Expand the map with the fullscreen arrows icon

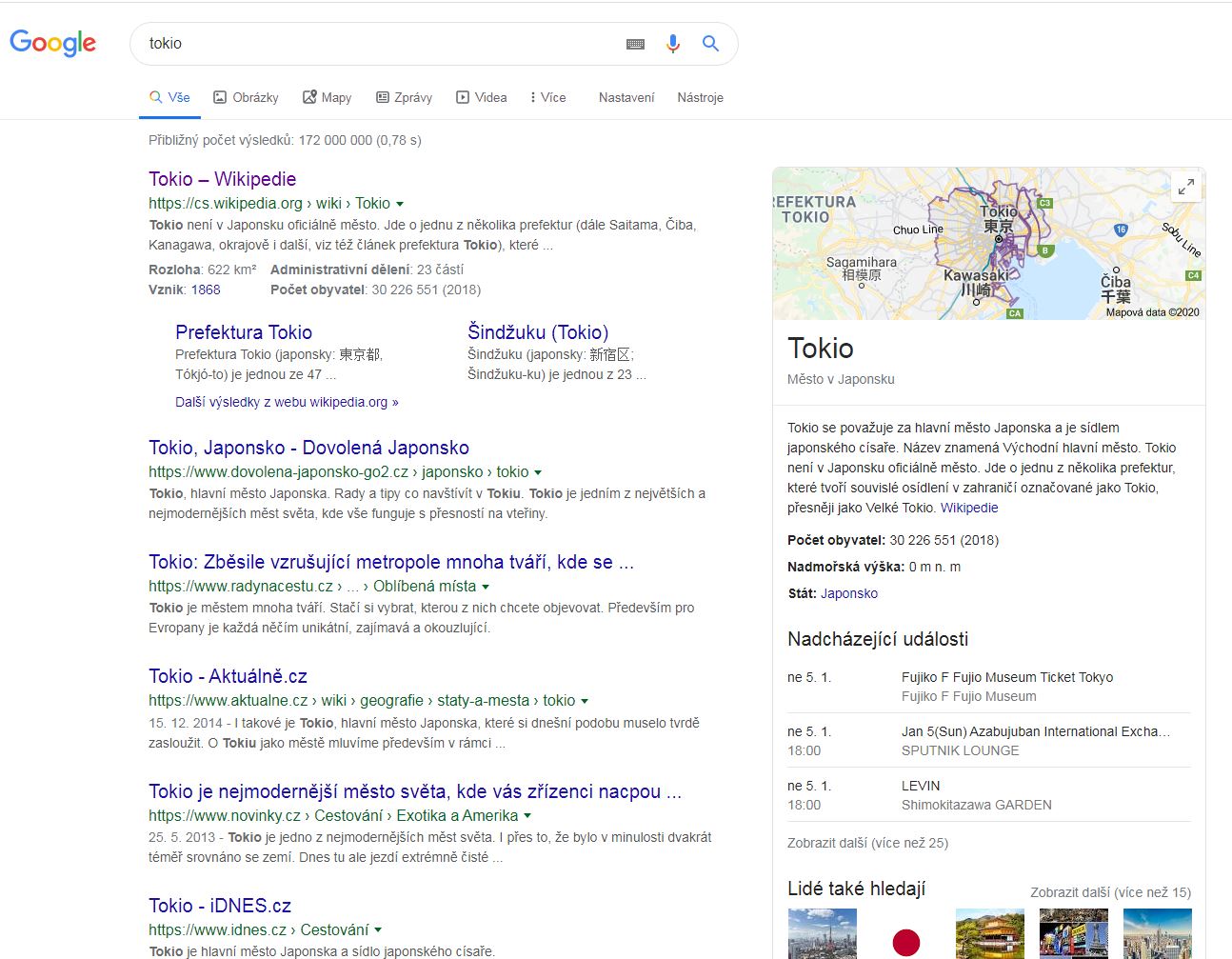point(1186,187)
